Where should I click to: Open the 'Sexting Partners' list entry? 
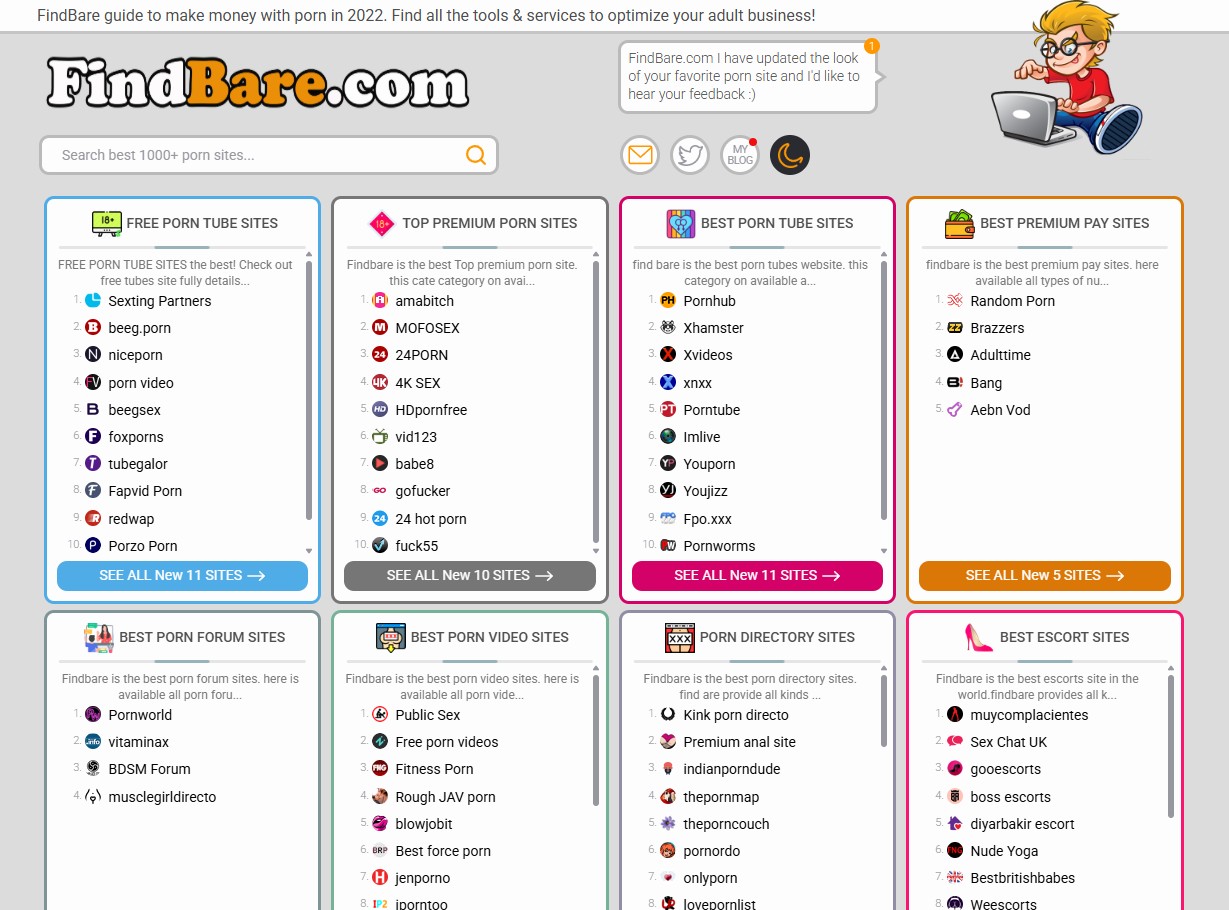(160, 301)
